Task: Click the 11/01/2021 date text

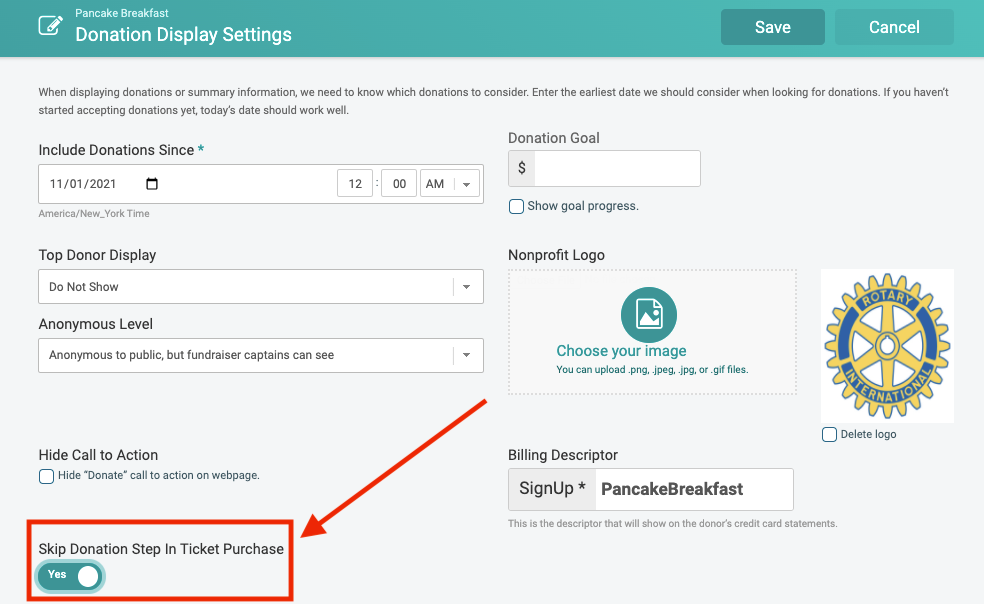Action: click(83, 184)
